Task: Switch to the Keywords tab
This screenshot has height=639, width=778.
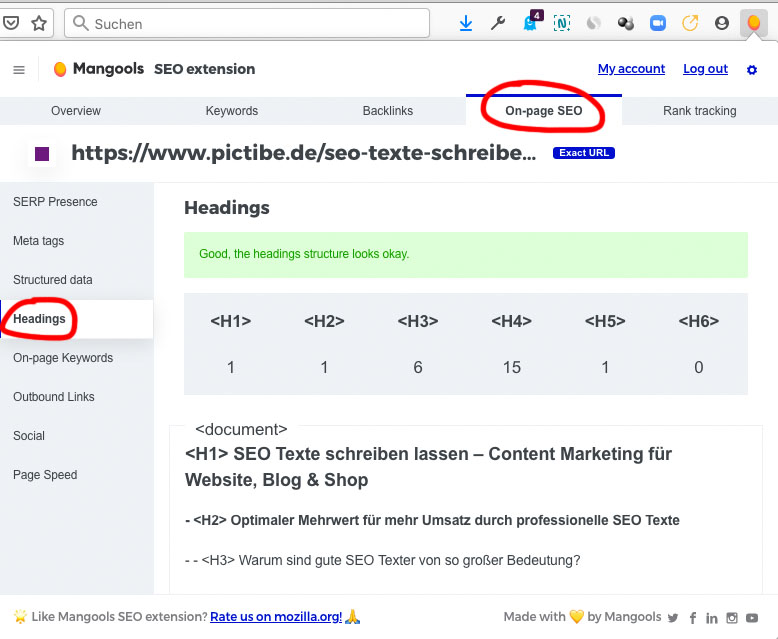Action: pos(232,111)
